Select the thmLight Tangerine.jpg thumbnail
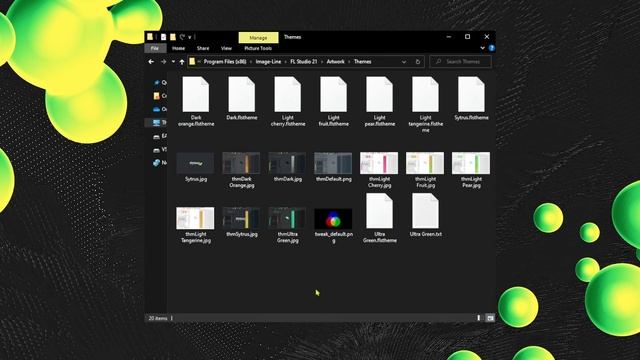 [195, 218]
